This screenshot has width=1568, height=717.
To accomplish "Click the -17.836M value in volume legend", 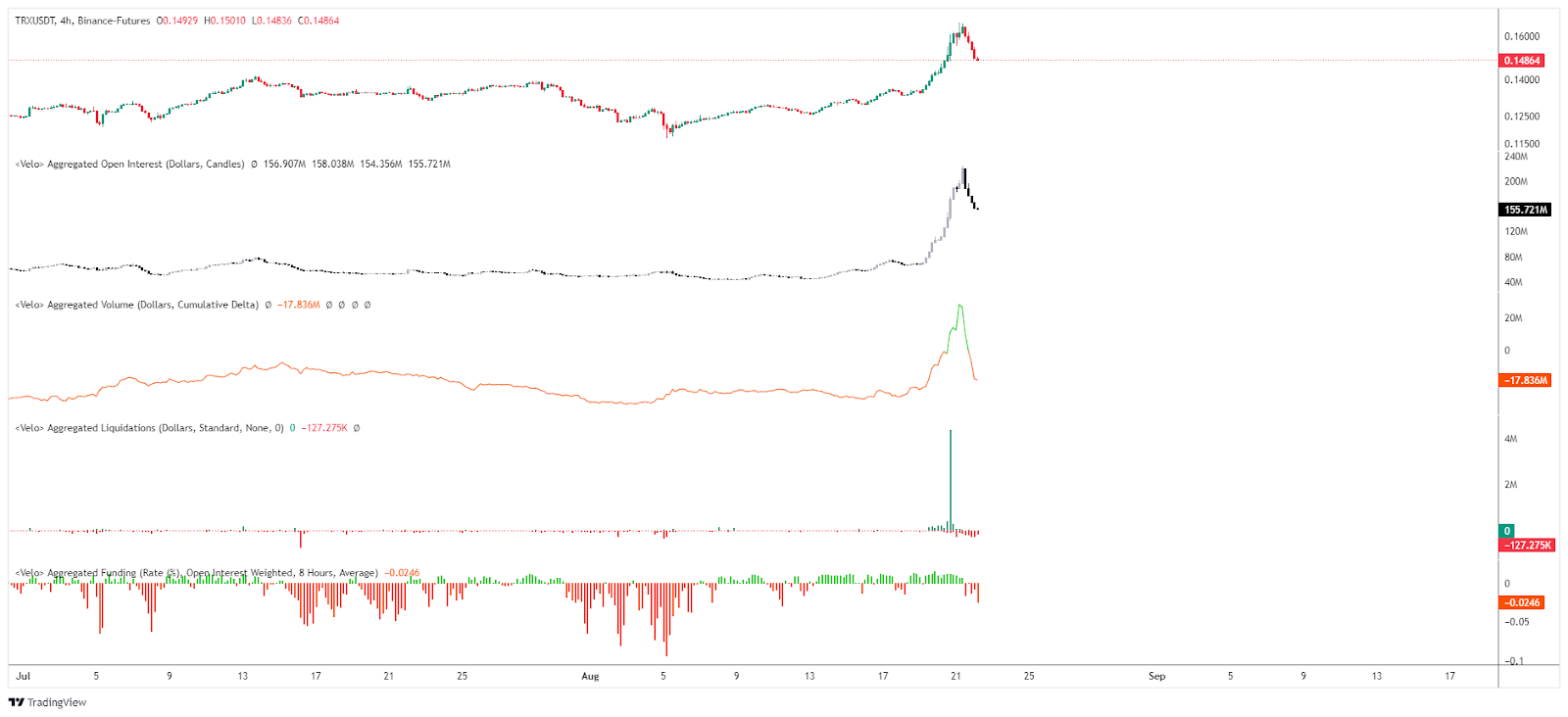I will pyautogui.click(x=299, y=305).
